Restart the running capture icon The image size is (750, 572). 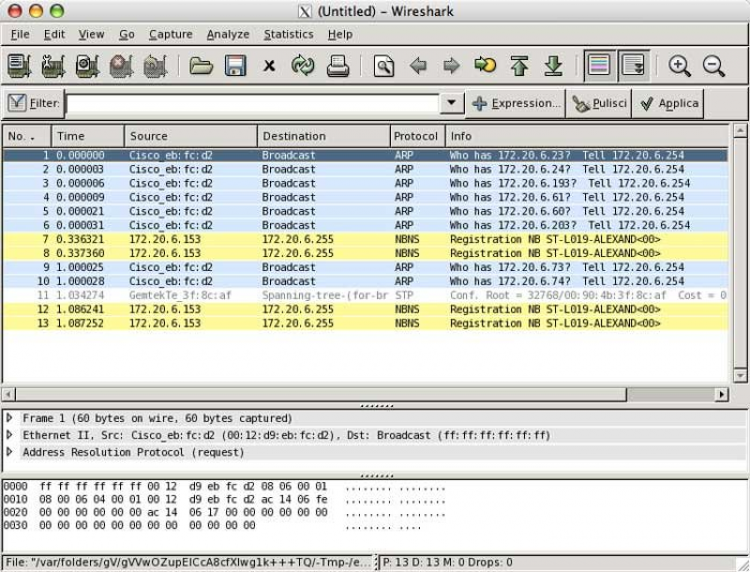tap(155, 66)
